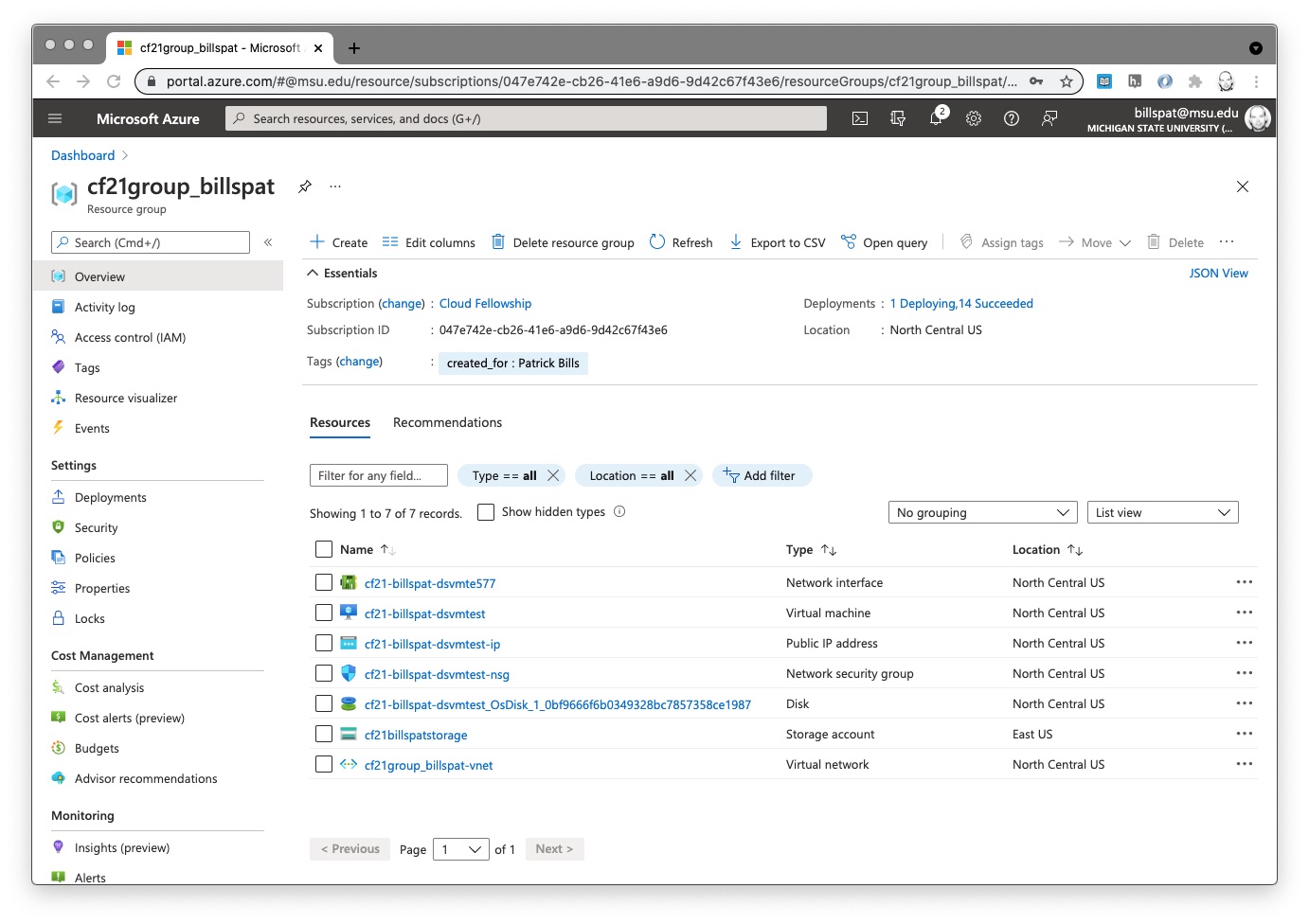Select checkbox for cf21billspatstorage
The image size is (1309, 924).
[x=324, y=734]
